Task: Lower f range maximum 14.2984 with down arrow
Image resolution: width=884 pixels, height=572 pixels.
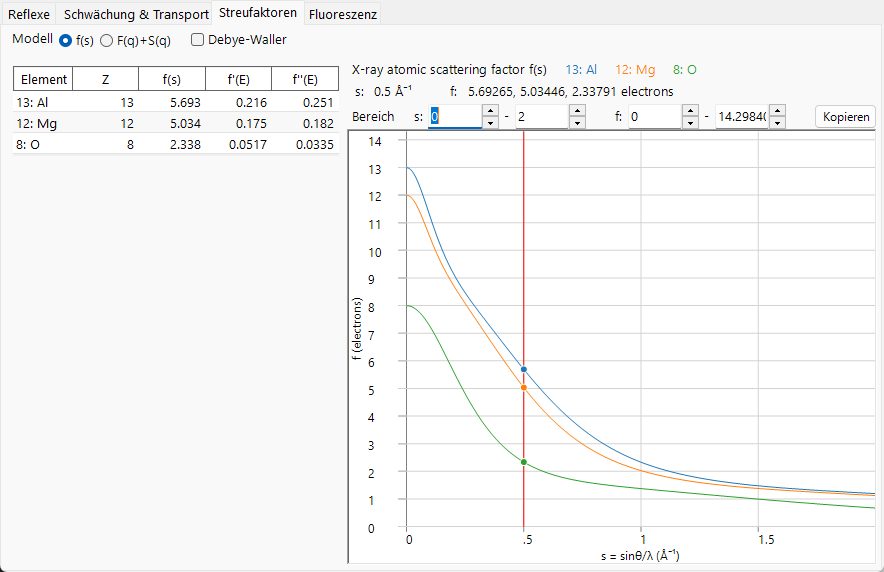Action: pyautogui.click(x=777, y=123)
